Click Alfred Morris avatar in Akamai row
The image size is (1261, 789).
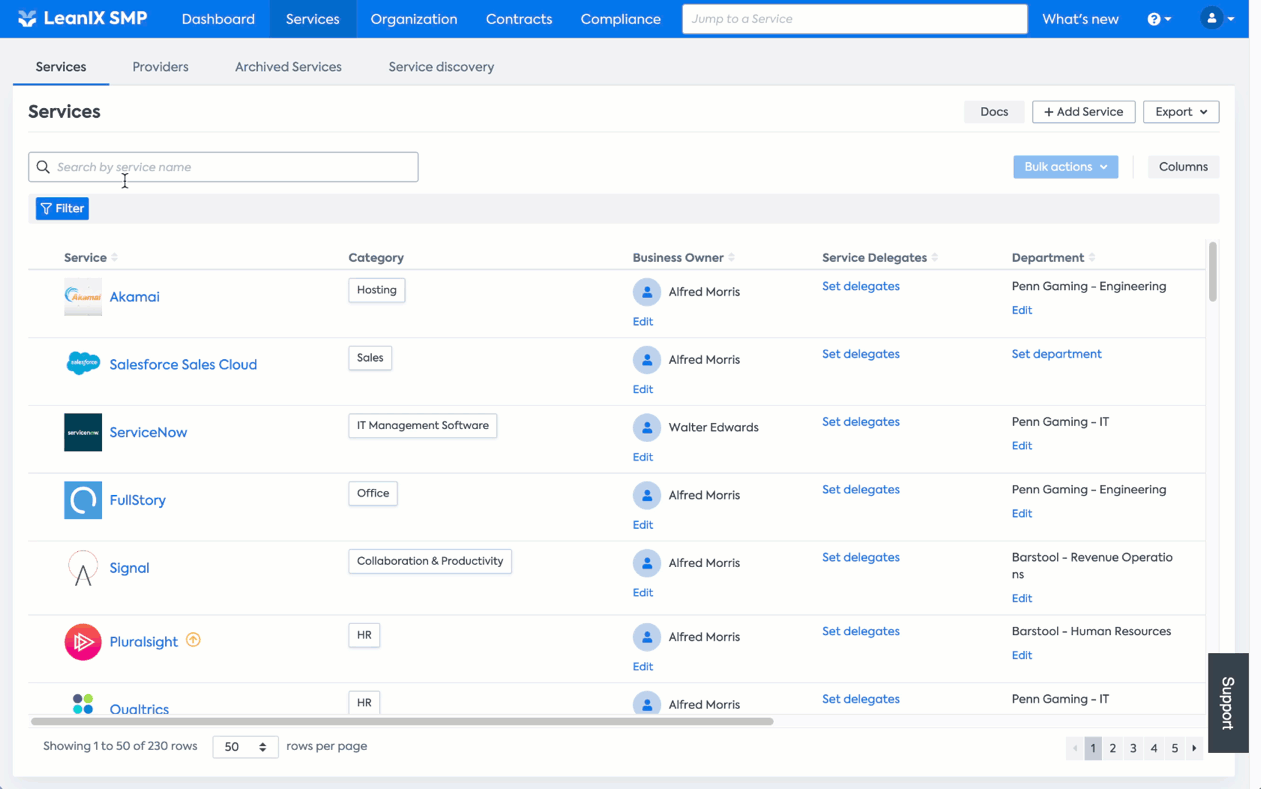click(x=647, y=292)
